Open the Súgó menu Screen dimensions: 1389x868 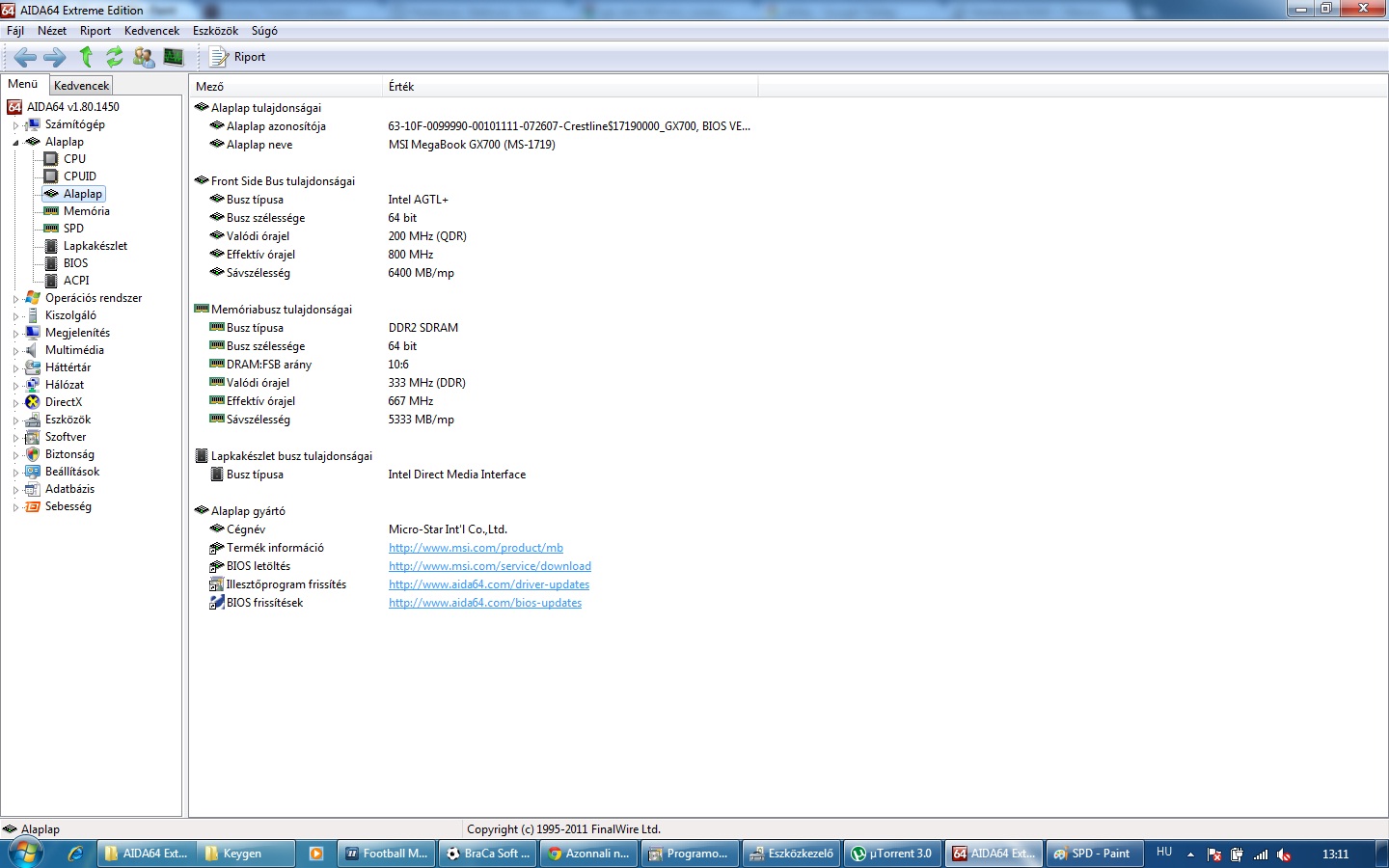coord(264,31)
